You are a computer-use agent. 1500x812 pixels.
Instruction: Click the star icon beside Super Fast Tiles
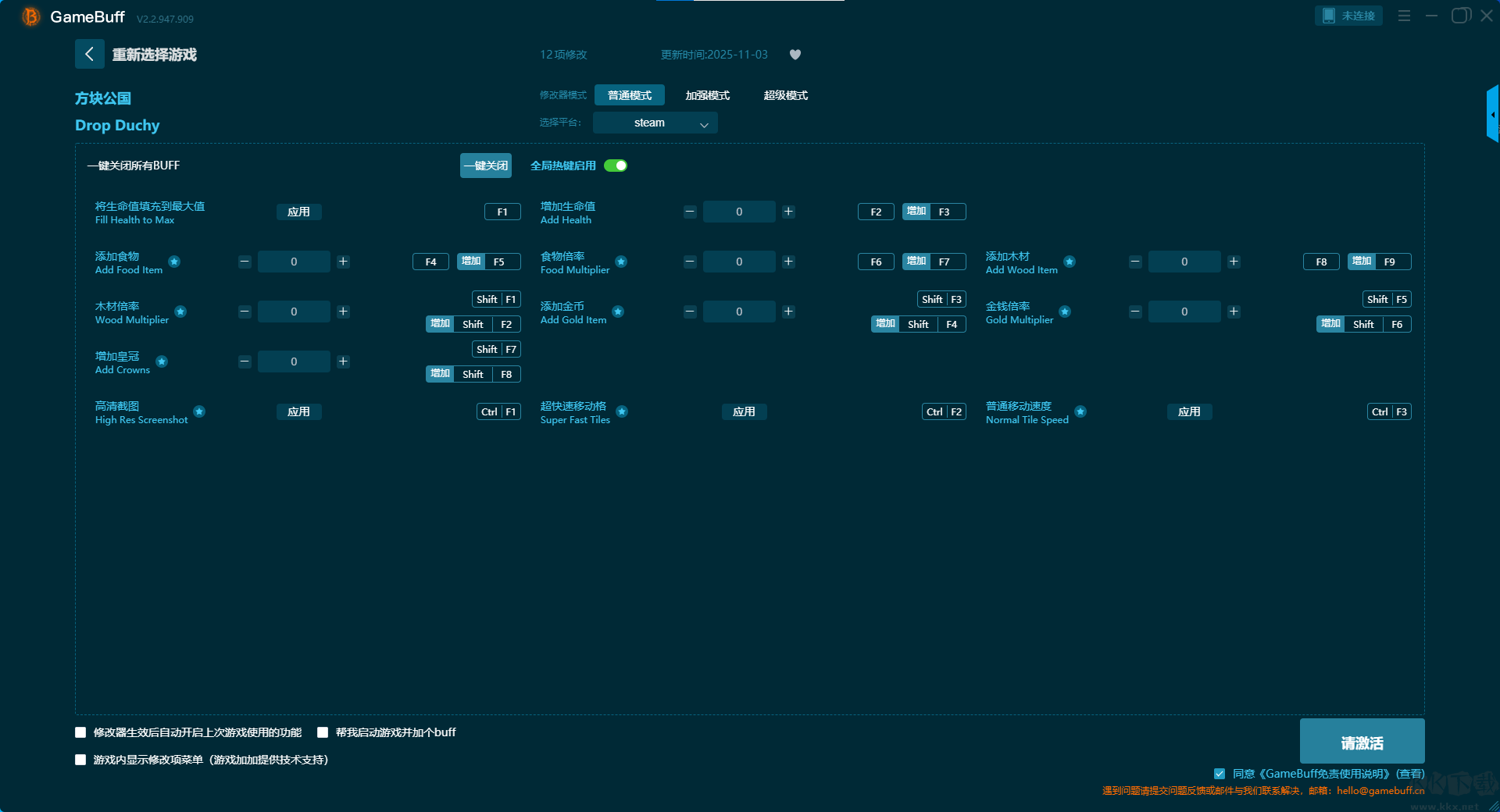pyautogui.click(x=622, y=411)
